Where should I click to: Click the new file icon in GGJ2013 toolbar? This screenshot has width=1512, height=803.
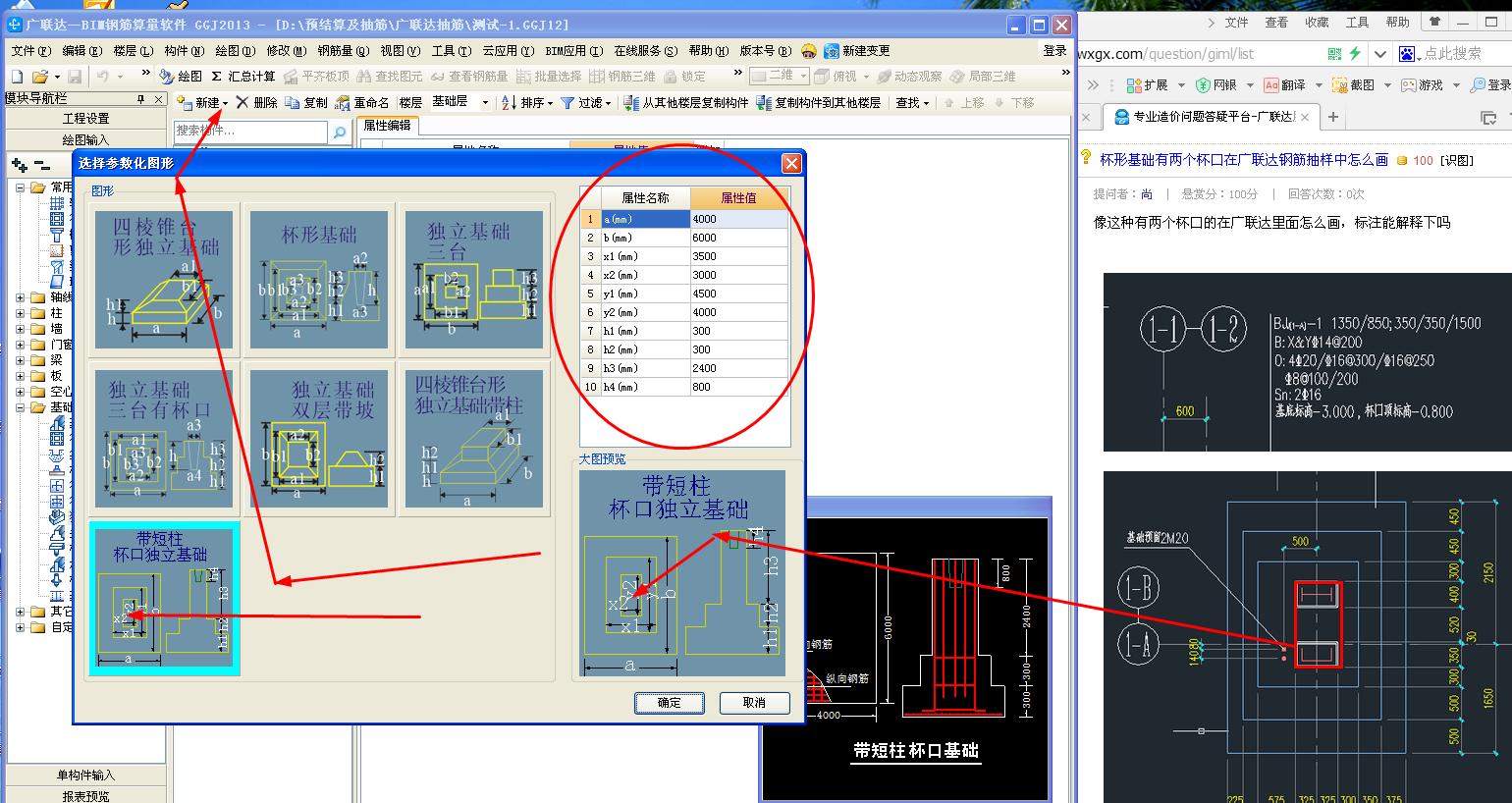17,76
